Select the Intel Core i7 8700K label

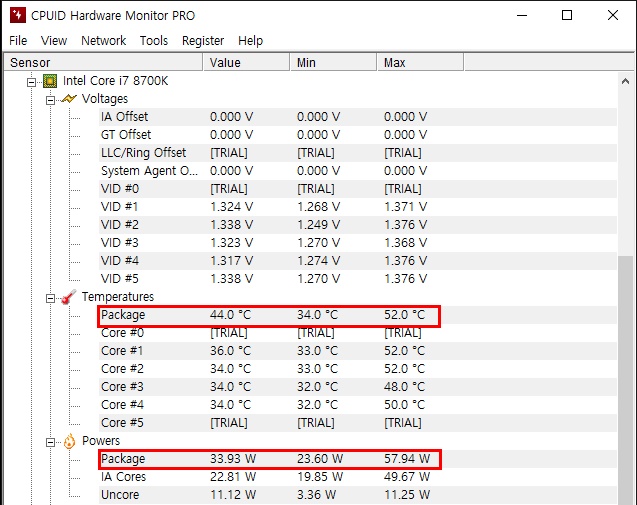click(x=115, y=81)
